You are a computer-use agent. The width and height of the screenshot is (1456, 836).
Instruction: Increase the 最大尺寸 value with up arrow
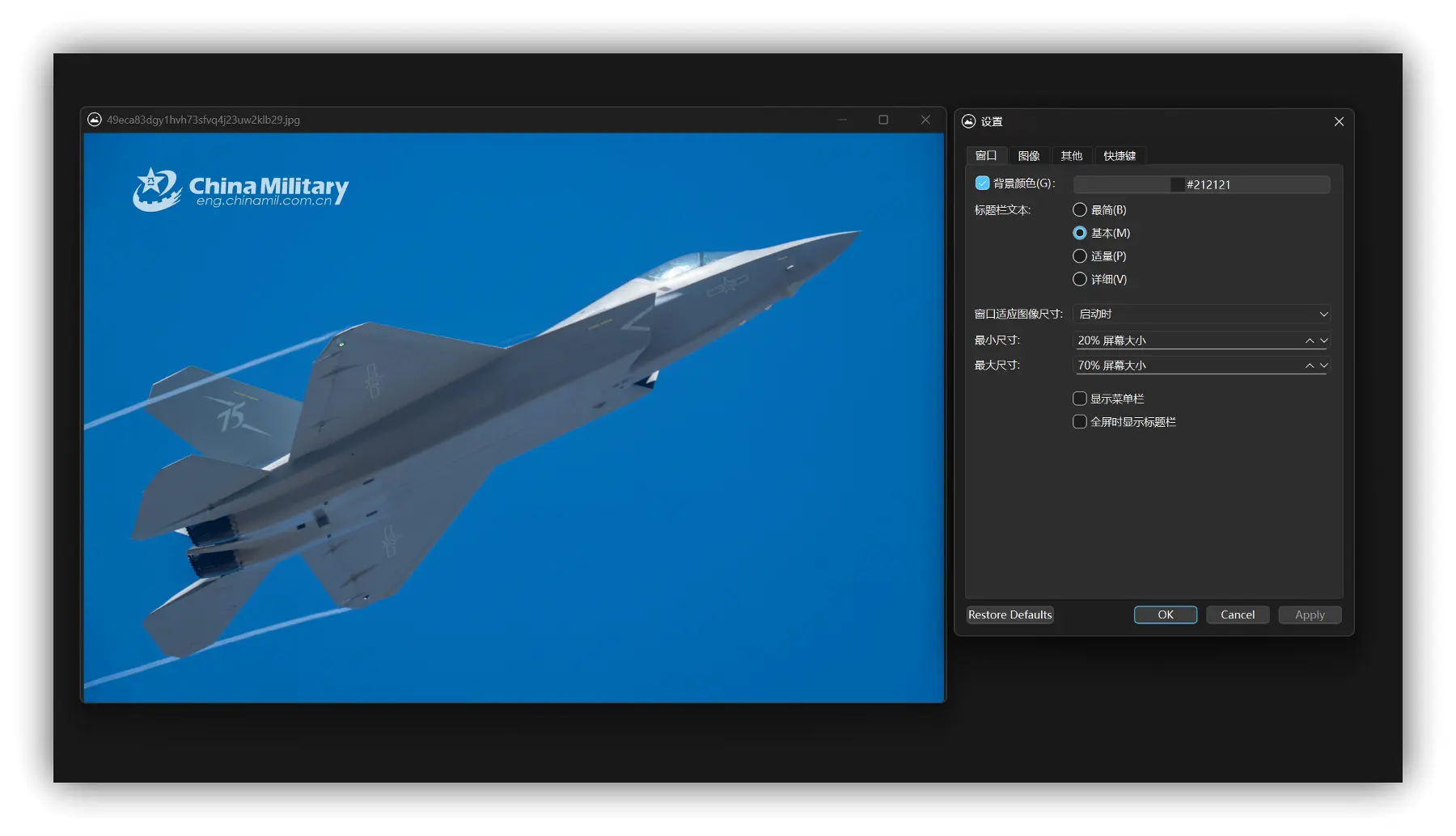click(1310, 365)
